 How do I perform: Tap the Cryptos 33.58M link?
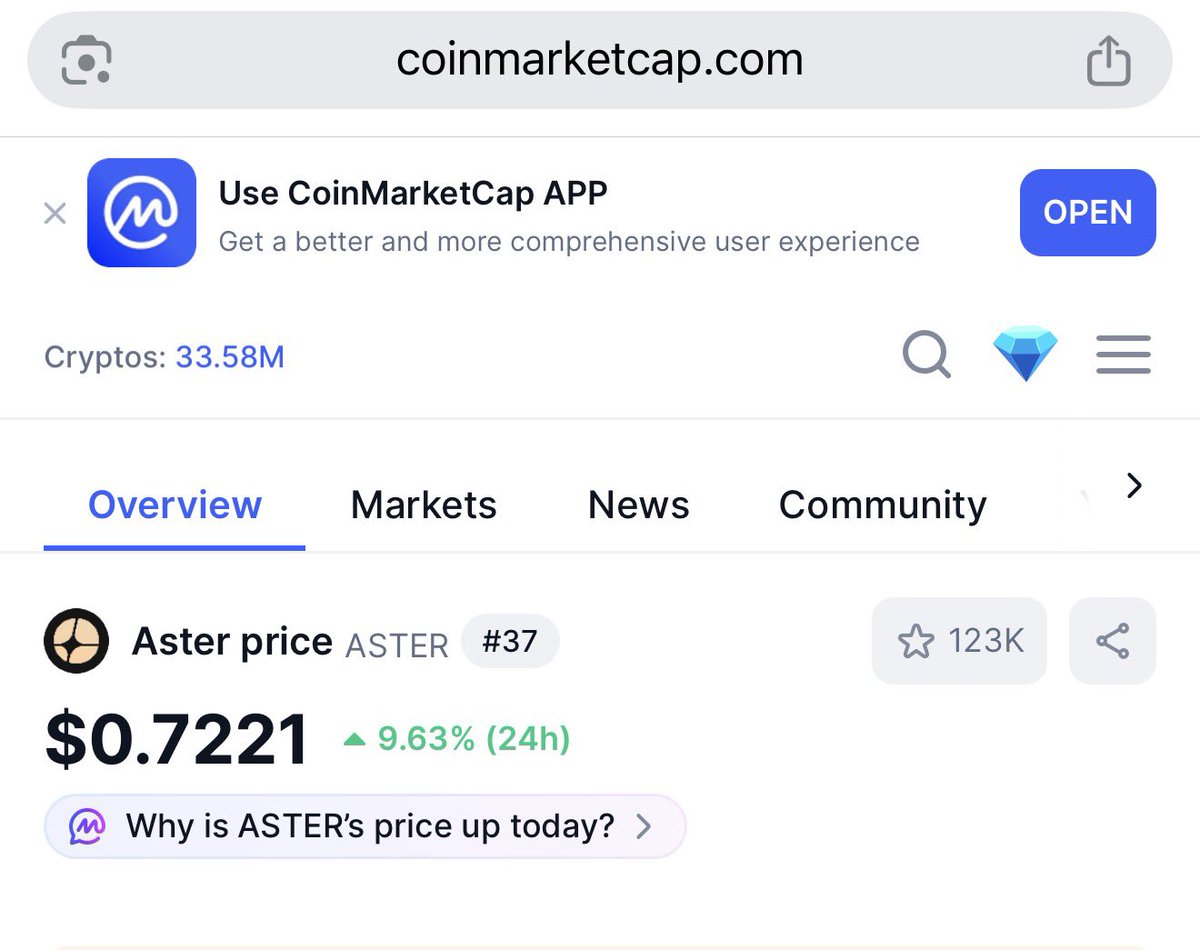(x=230, y=357)
